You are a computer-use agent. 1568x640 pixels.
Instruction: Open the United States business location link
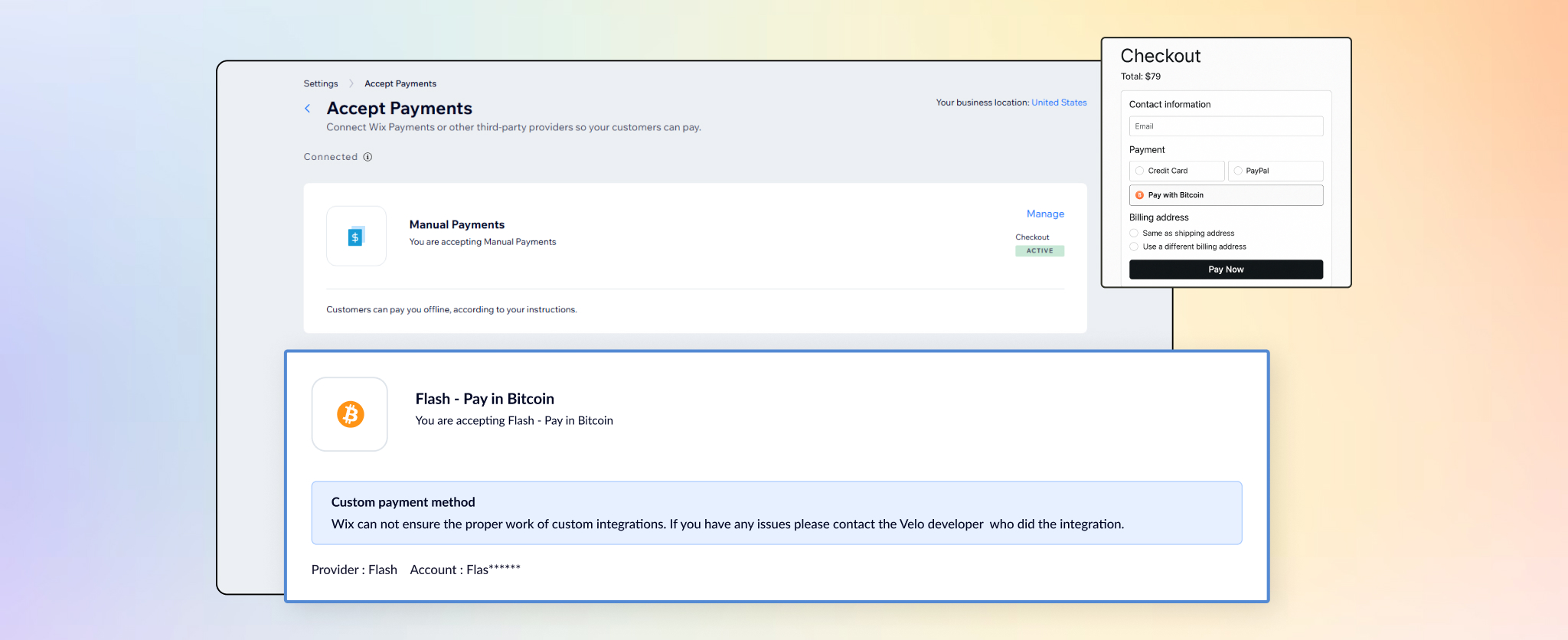1059,103
